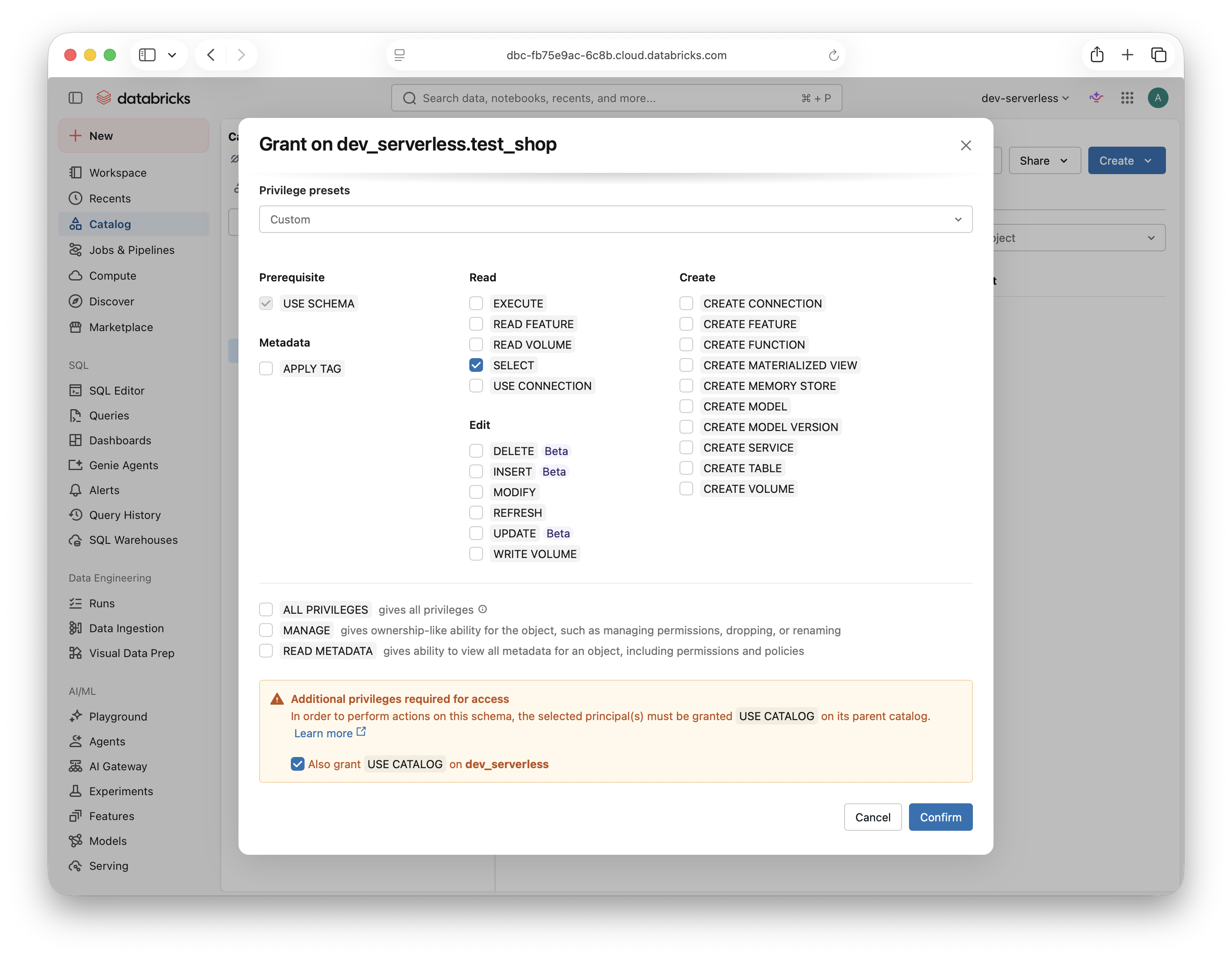Open the Share dropdown button
Image resolution: width=1232 pixels, height=959 pixels.
pos(1044,161)
